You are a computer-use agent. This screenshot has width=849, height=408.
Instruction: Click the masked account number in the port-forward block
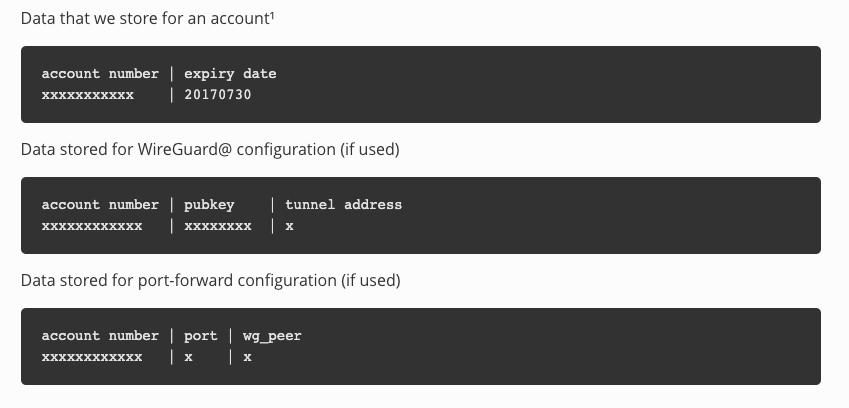92,357
